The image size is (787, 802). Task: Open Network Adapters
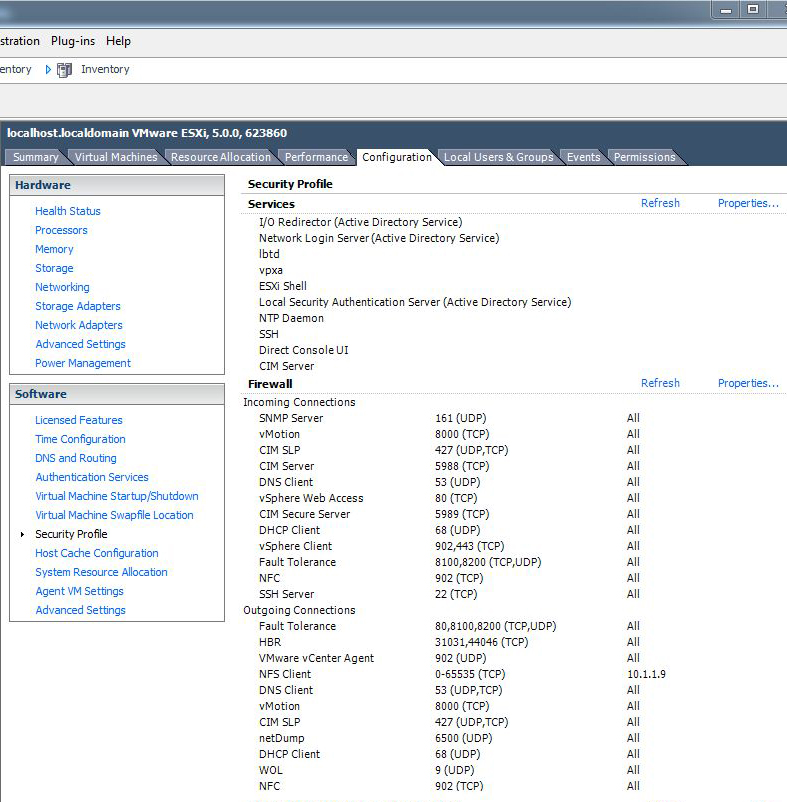tap(79, 325)
